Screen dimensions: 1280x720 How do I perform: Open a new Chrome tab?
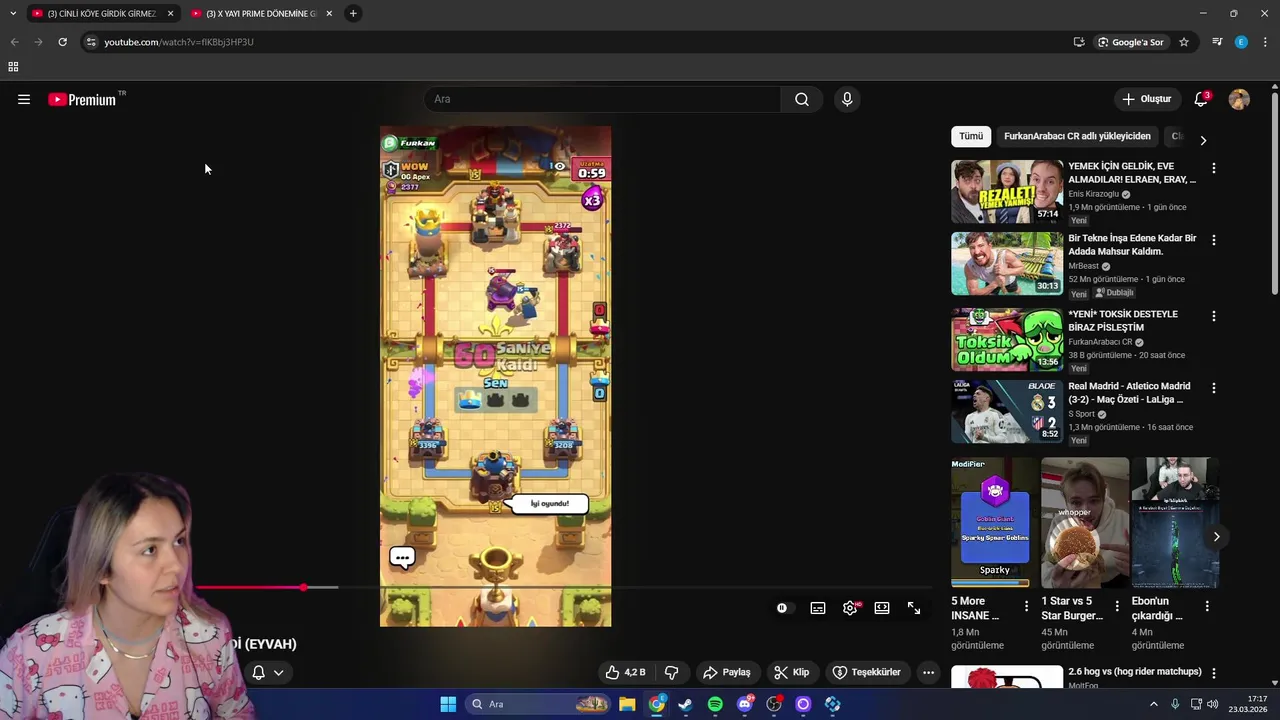(x=353, y=13)
